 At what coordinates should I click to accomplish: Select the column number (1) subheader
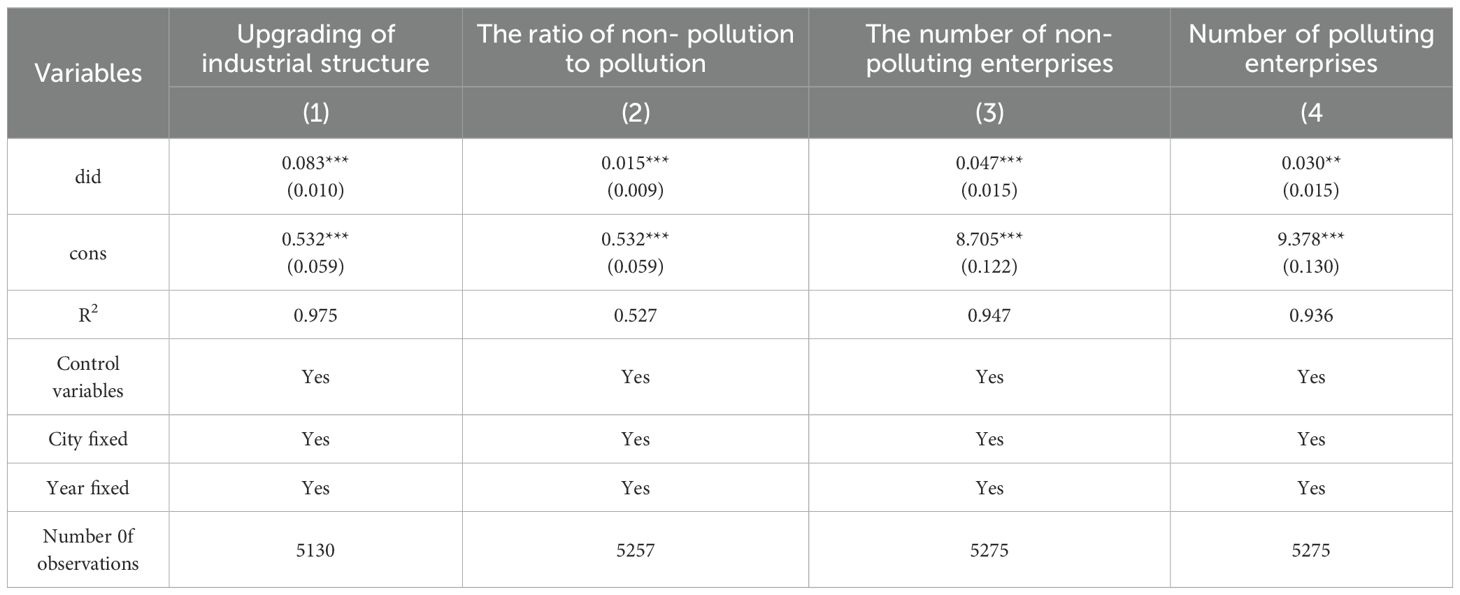click(315, 114)
